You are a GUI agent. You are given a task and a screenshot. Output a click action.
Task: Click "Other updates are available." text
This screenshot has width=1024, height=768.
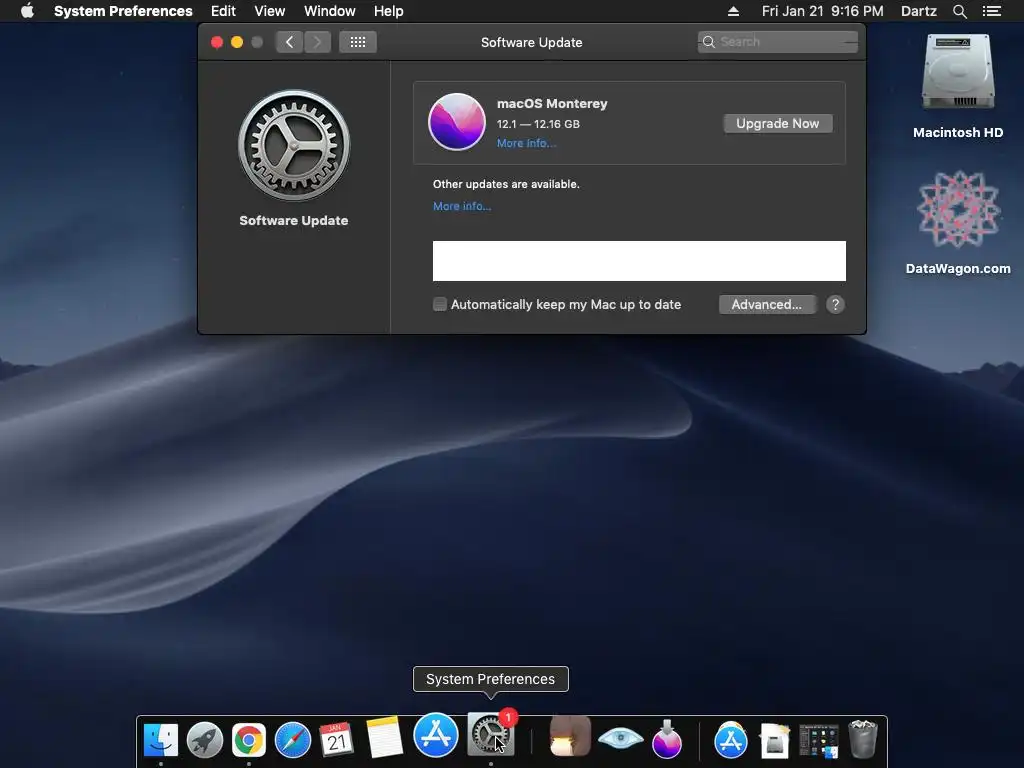506,184
